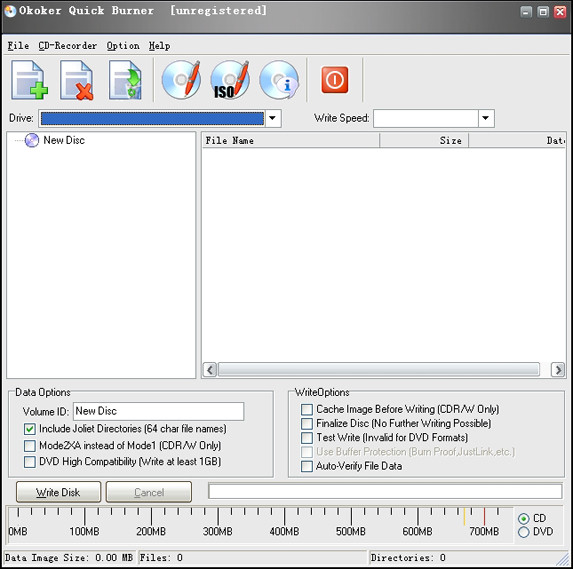Check the Finalize Disc option

307,424
